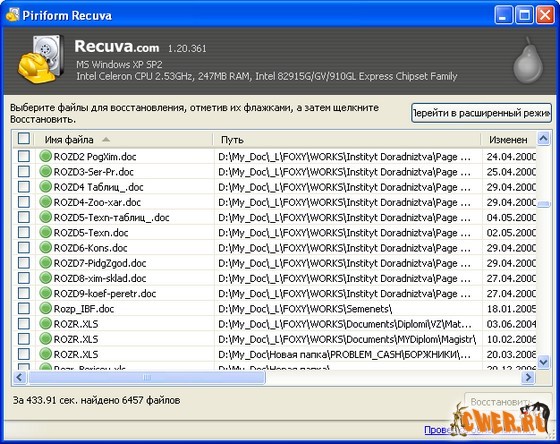
Task: Click the date 25.04.2000 cell
Action: click(511, 172)
